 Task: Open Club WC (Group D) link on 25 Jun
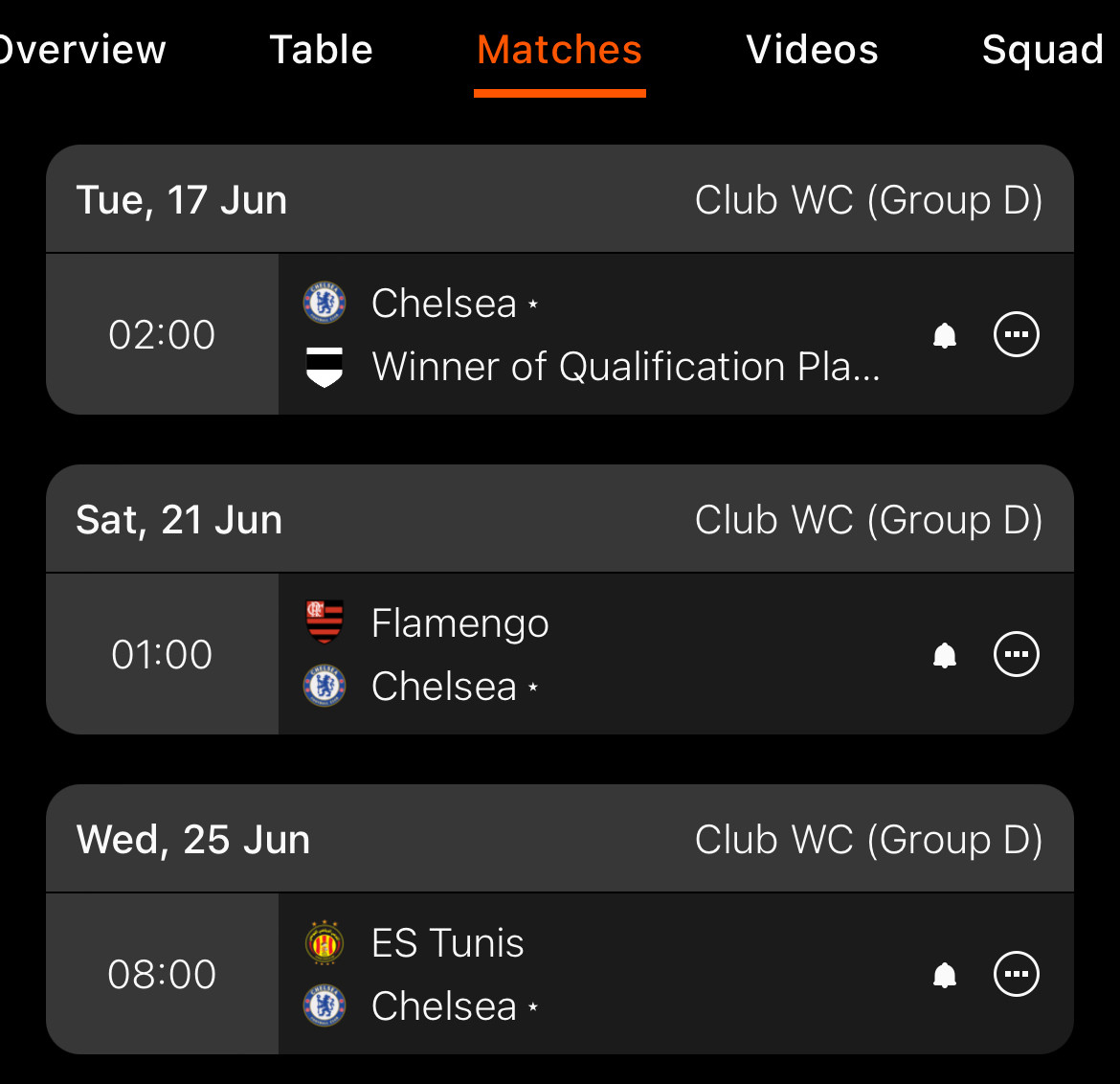pyautogui.click(x=868, y=839)
